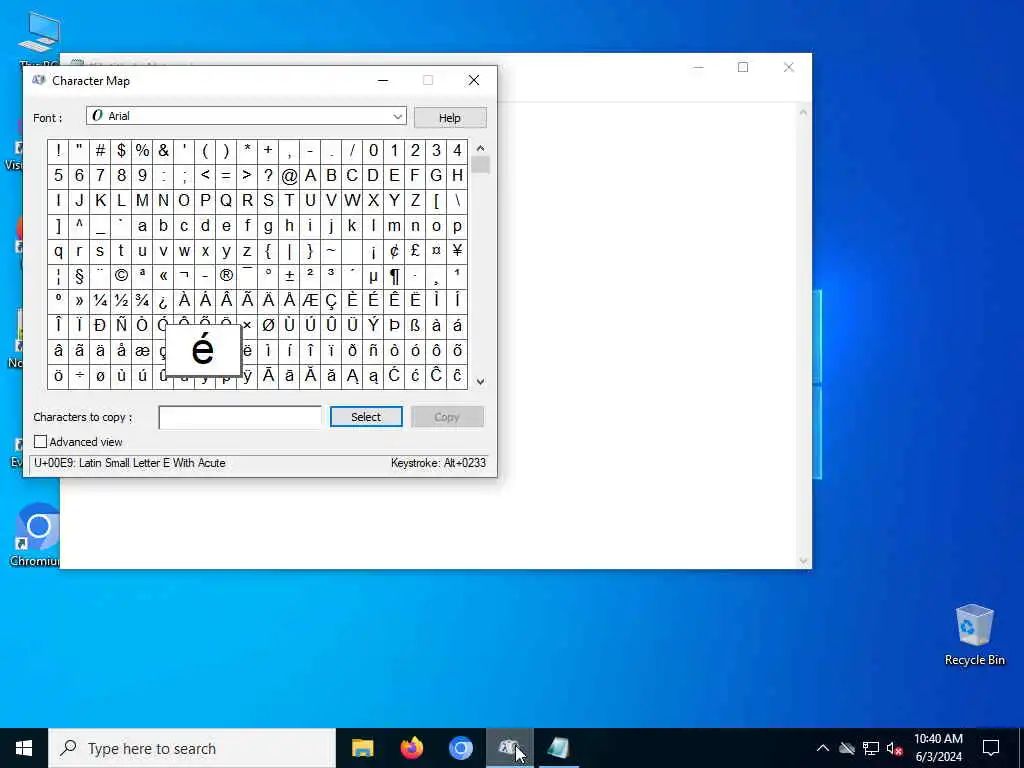Select the Ñ character
The width and height of the screenshot is (1024, 768).
point(121,325)
